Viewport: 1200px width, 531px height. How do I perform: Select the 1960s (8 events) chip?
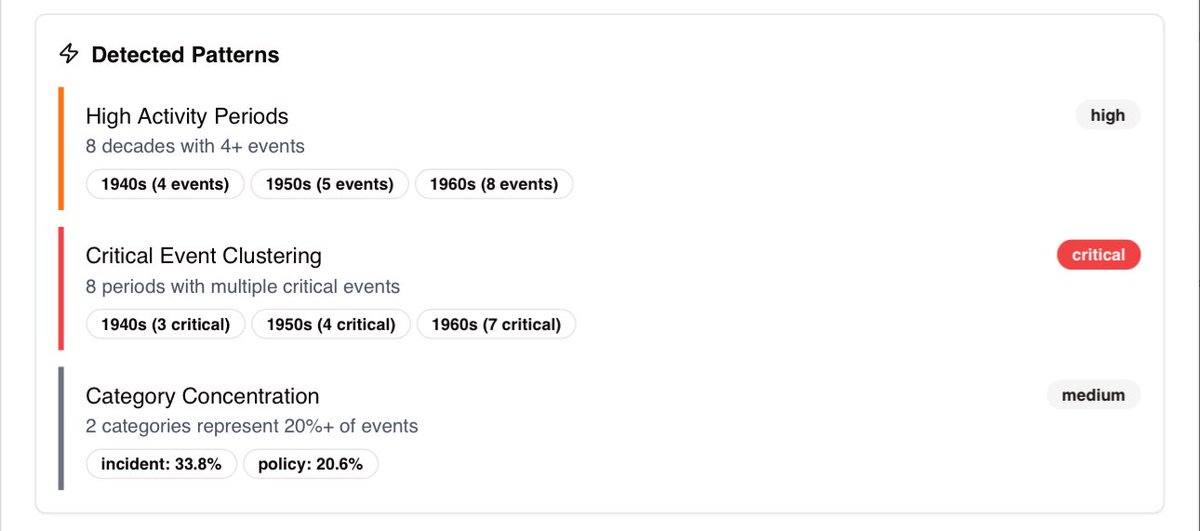(x=493, y=184)
